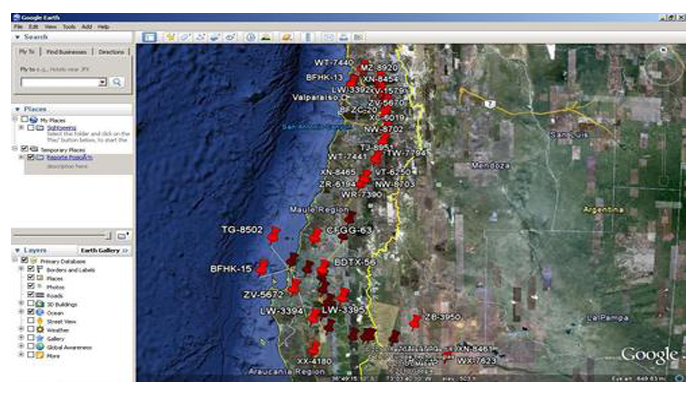Expand the More layer tree node
This screenshot has height=400, width=700.
click(21, 355)
